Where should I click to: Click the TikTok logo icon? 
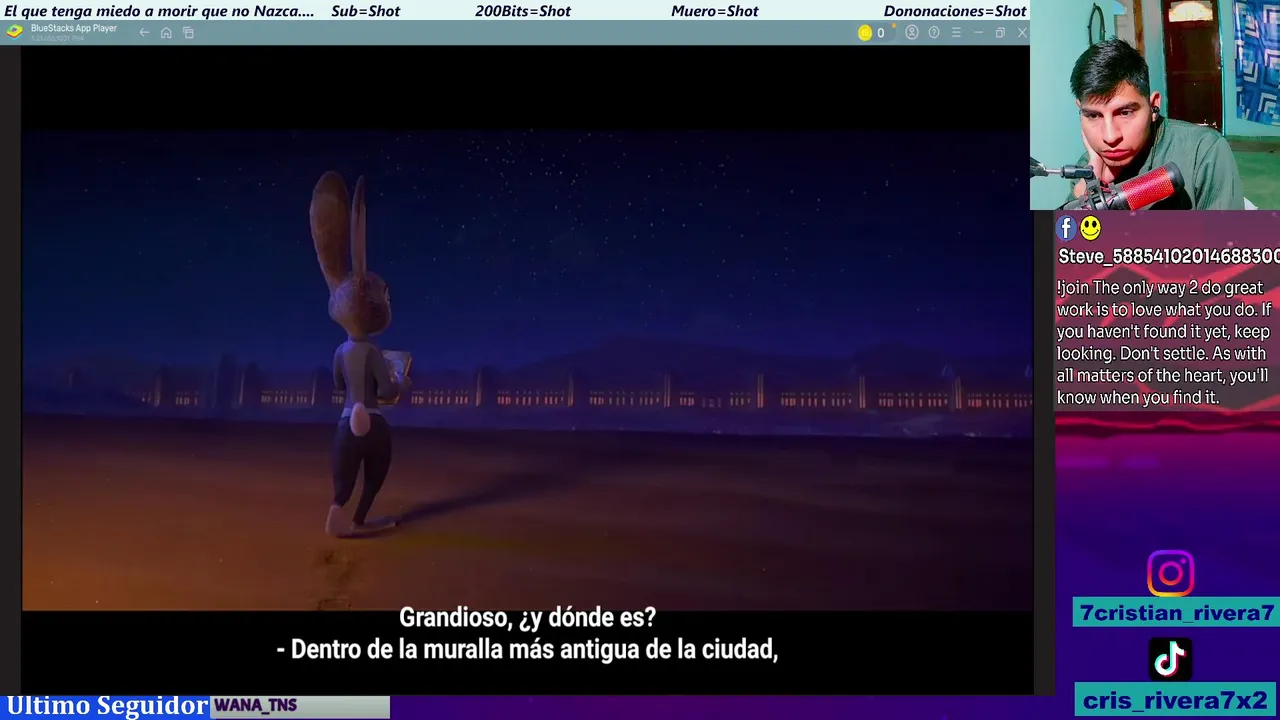(1170, 659)
